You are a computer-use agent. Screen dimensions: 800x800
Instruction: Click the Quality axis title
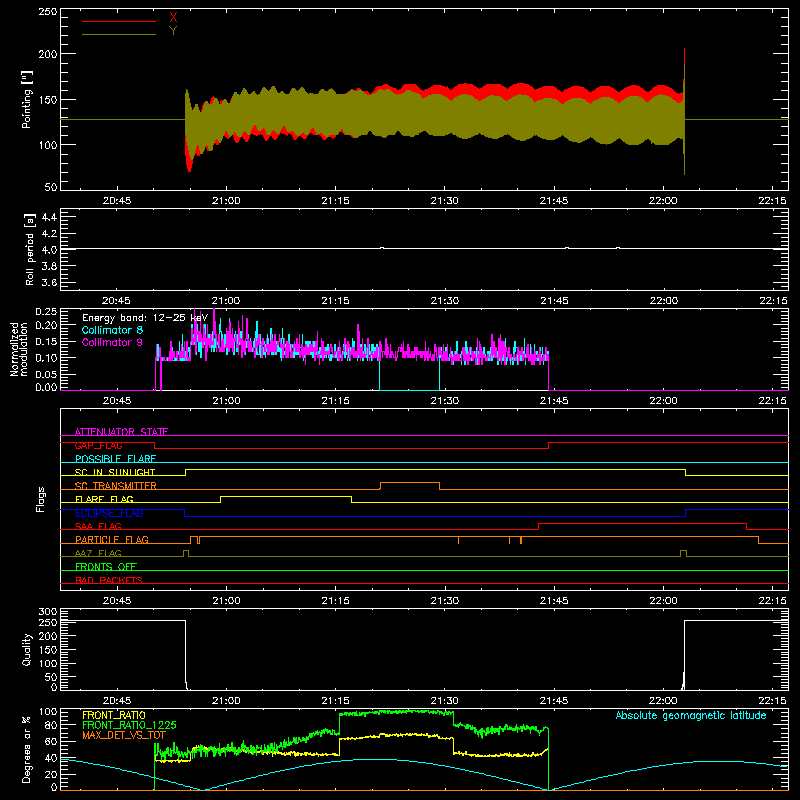pyautogui.click(x=27, y=649)
